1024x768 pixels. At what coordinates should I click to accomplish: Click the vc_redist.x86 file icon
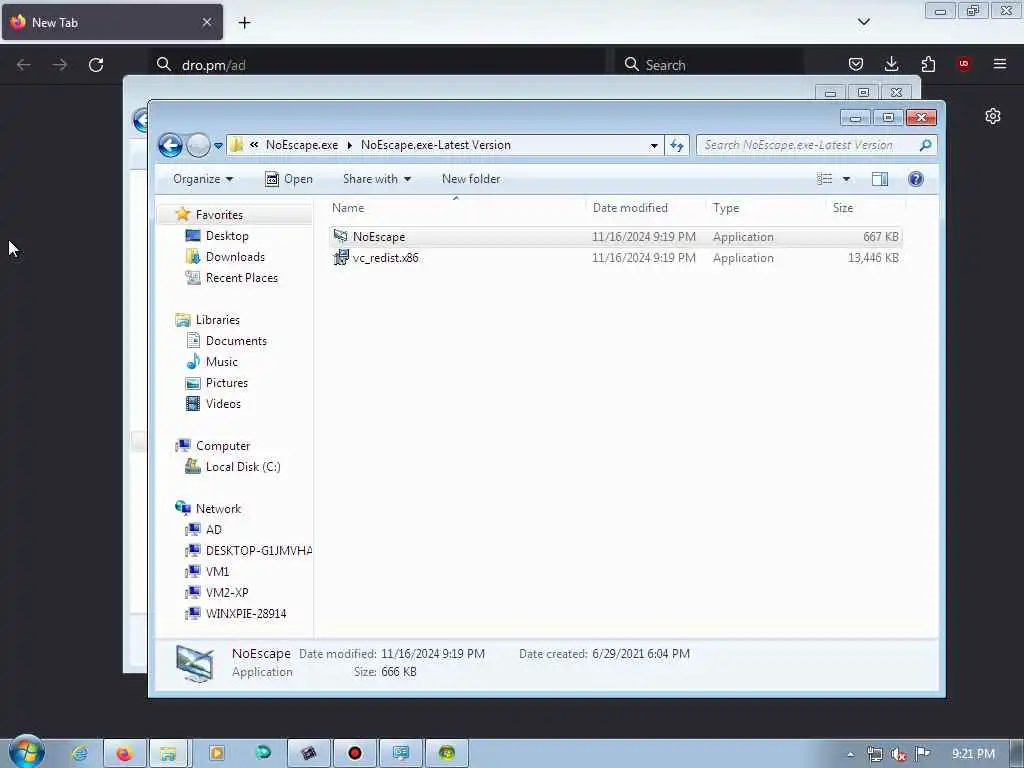tap(341, 257)
